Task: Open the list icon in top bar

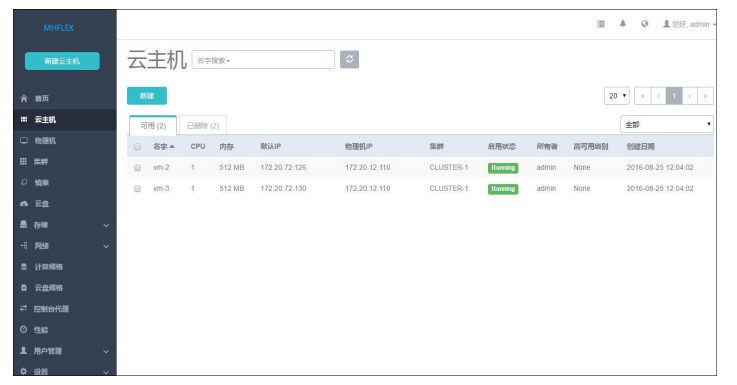Action: coord(601,24)
